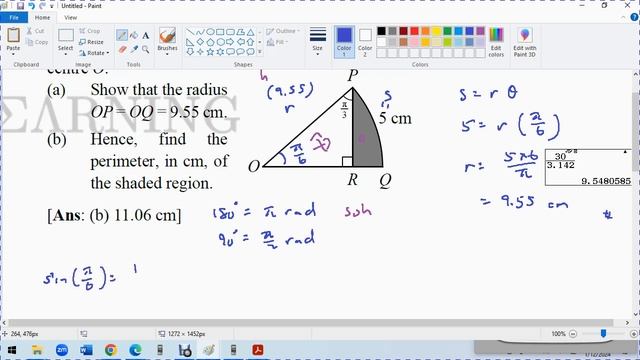Open the Windows Start menu

[12, 350]
